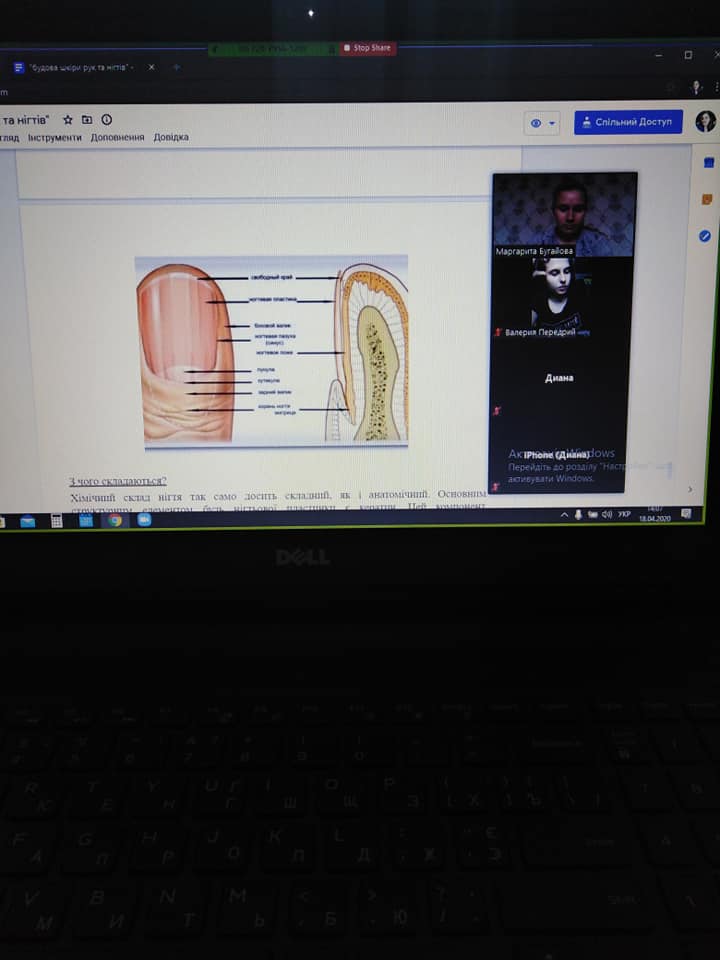Open the eye viewing-mode dropdown
720x960 pixels.
coord(542,123)
